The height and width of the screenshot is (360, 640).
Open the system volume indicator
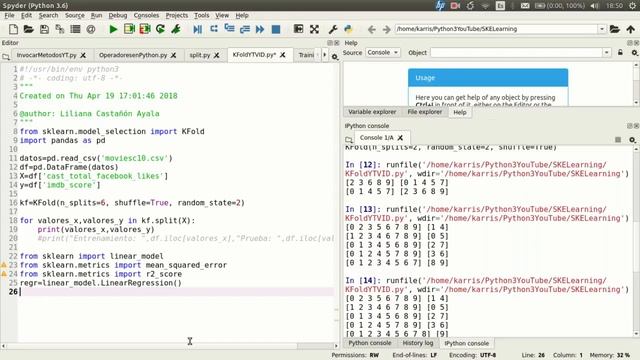(594, 6)
